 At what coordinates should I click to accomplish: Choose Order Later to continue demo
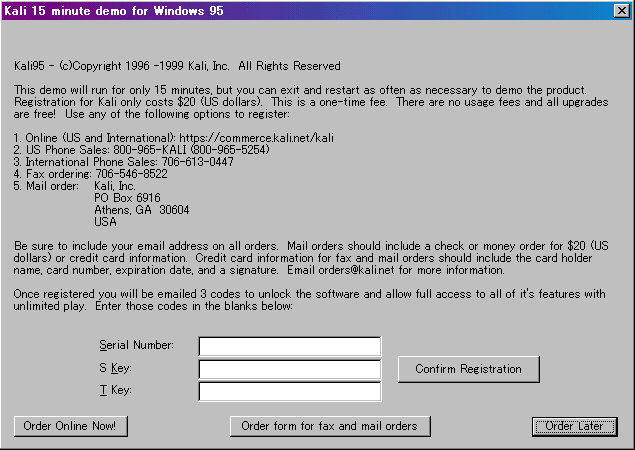(575, 426)
